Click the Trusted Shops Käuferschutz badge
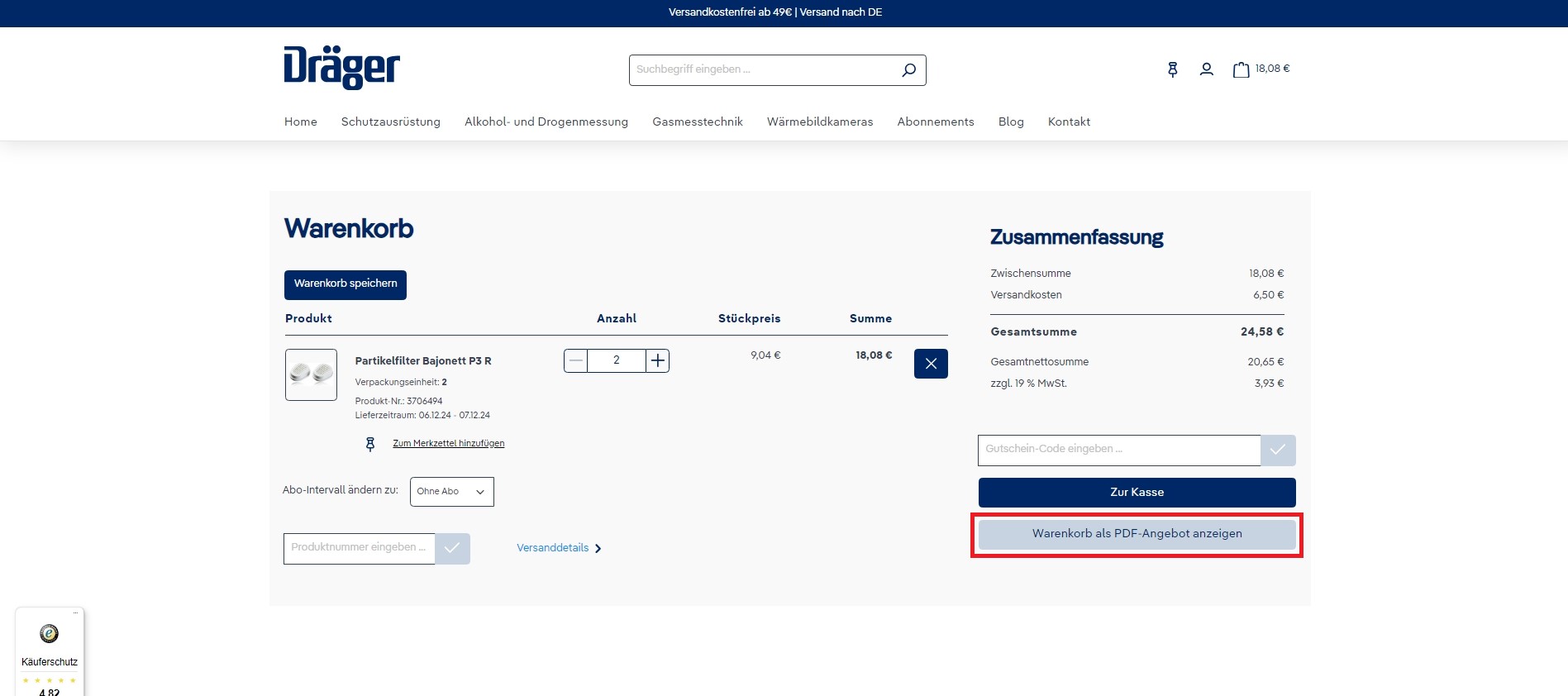This screenshot has width=1568, height=696. pyautogui.click(x=50, y=651)
